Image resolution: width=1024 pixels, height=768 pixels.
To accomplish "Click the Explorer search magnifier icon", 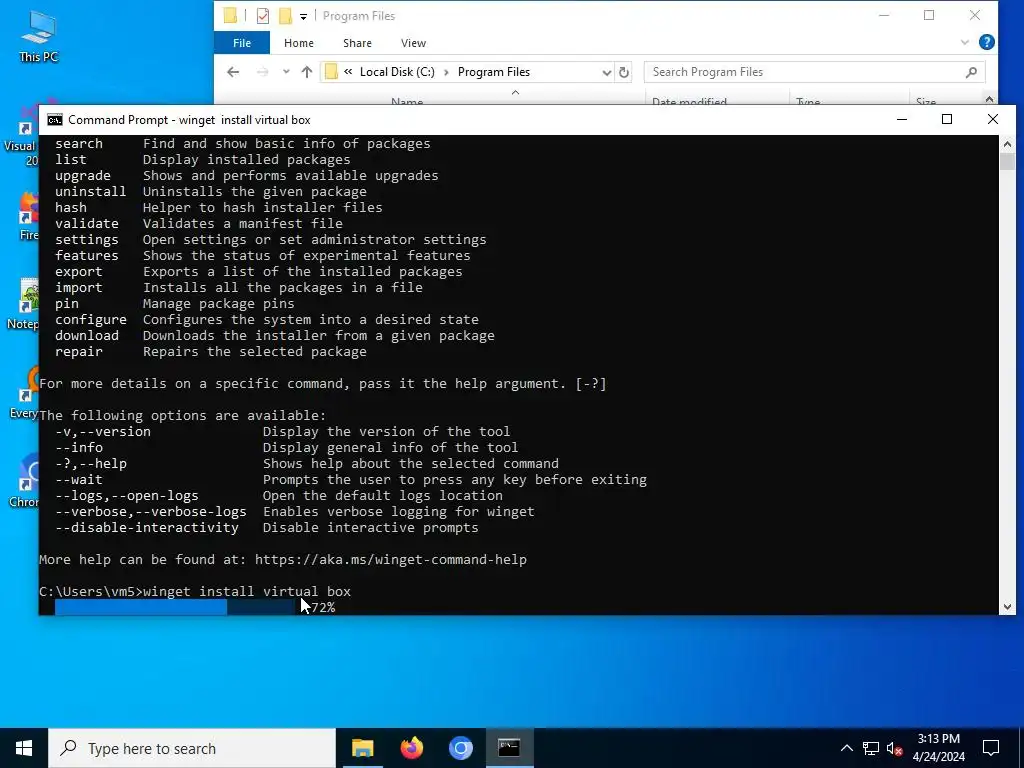I will pyautogui.click(x=971, y=72).
